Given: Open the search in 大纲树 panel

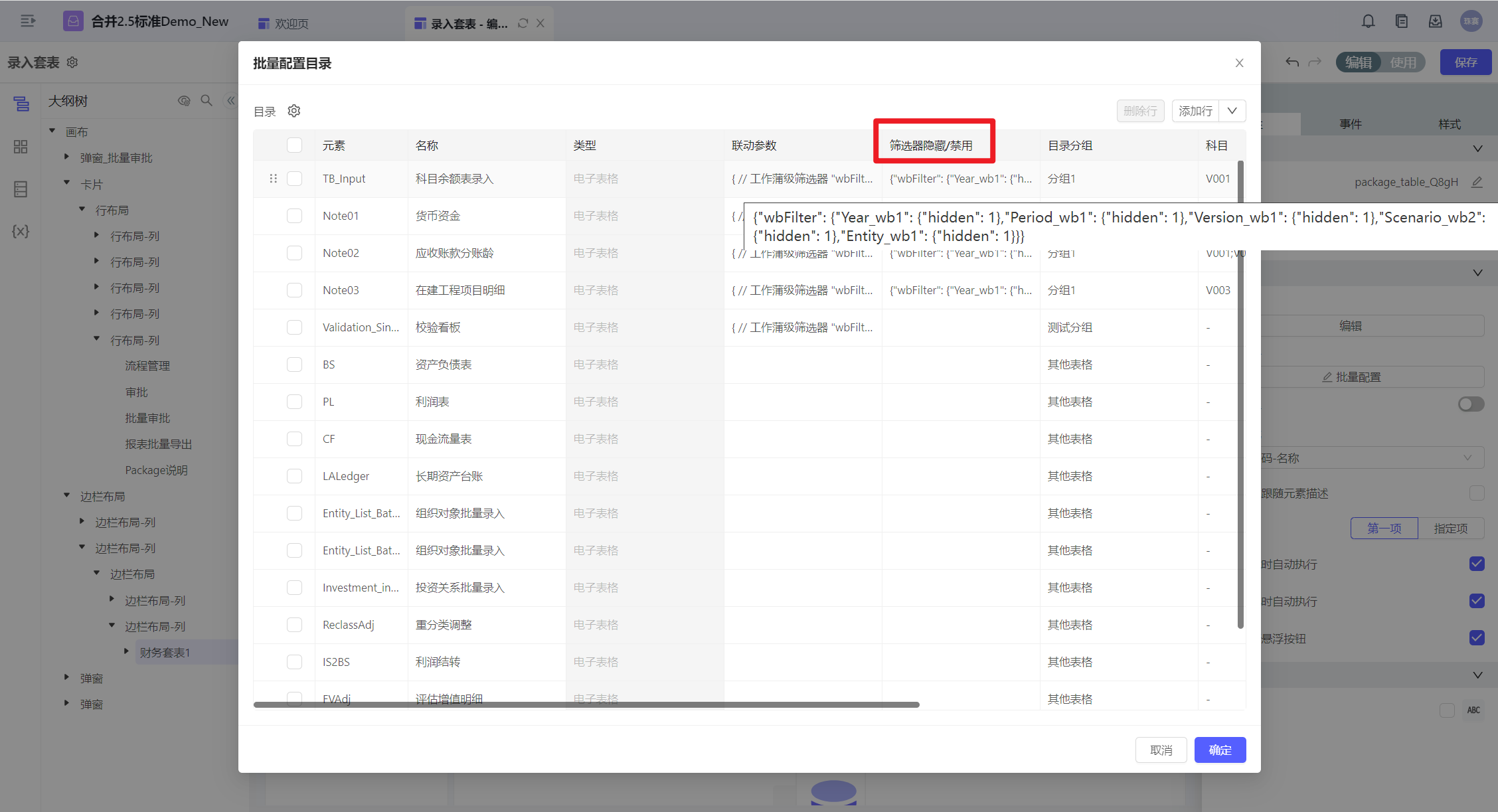Looking at the screenshot, I should 207,100.
